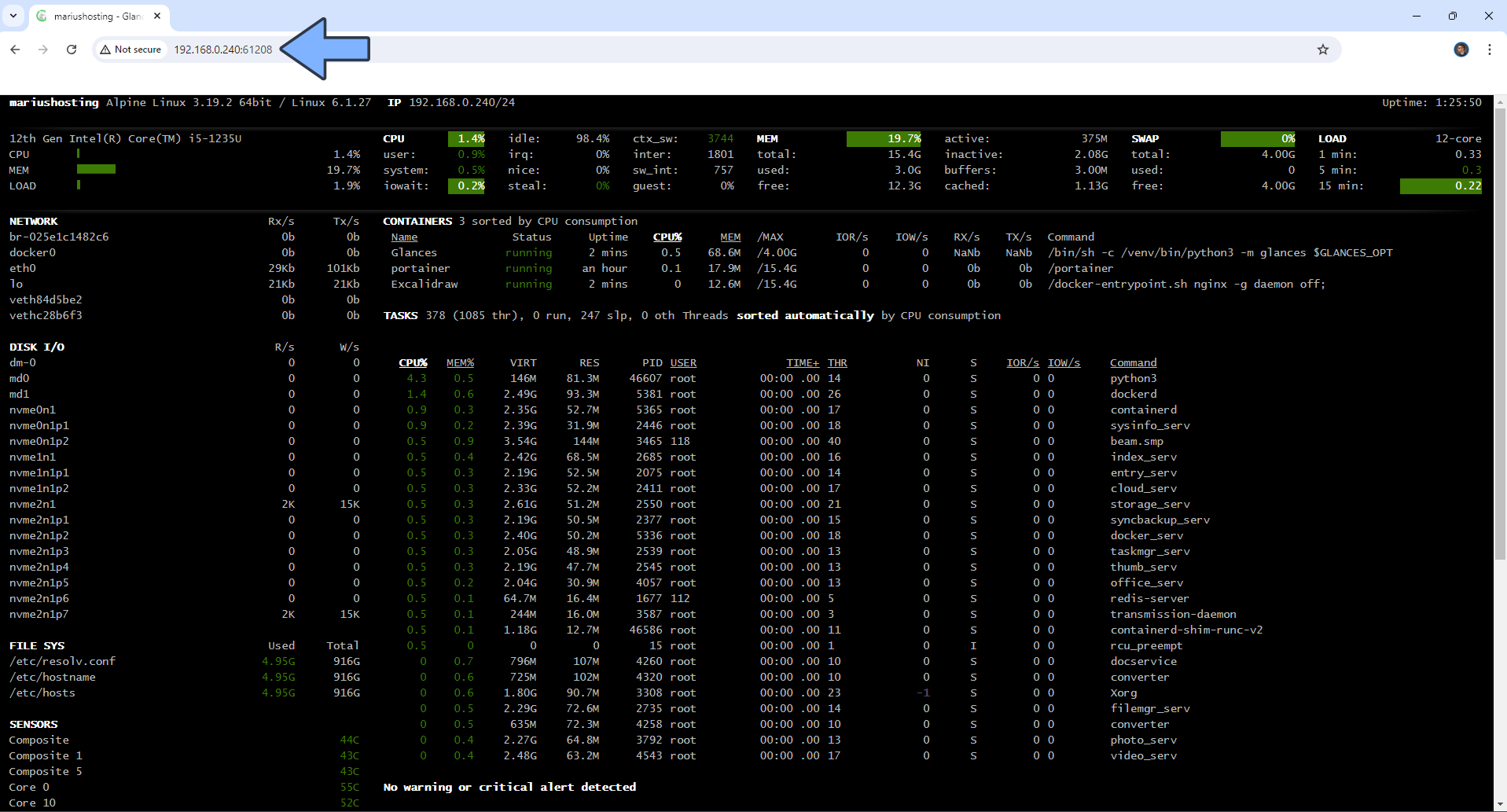
Task: Go back with the browser back arrow
Action: [x=15, y=50]
